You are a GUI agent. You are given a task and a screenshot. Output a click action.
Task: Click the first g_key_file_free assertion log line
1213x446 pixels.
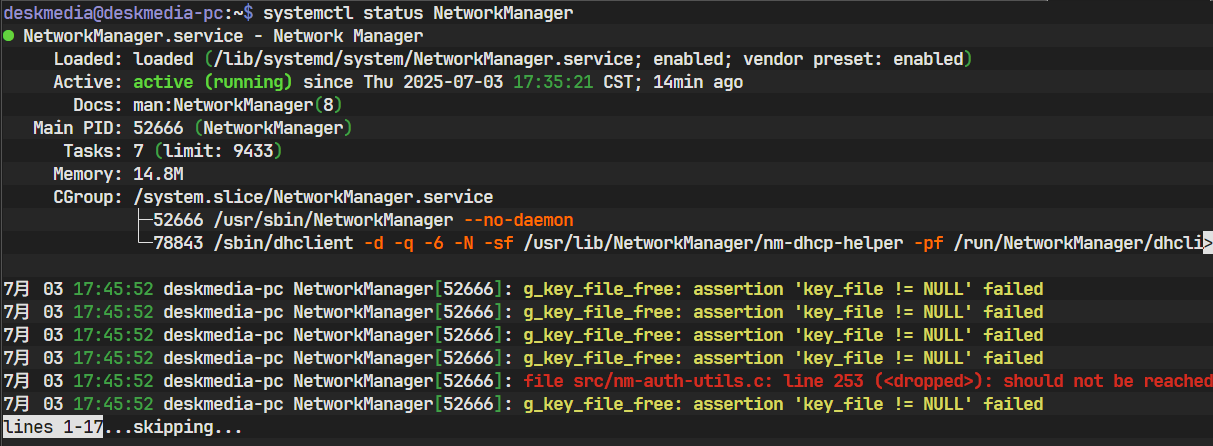pos(523,289)
